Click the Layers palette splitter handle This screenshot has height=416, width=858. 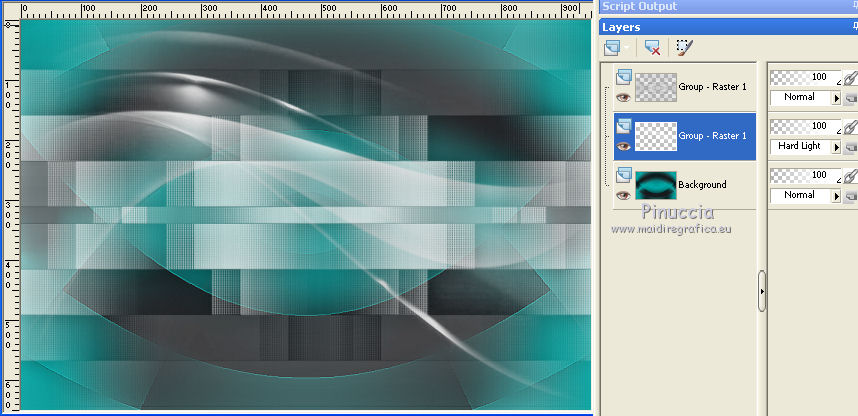pos(762,291)
